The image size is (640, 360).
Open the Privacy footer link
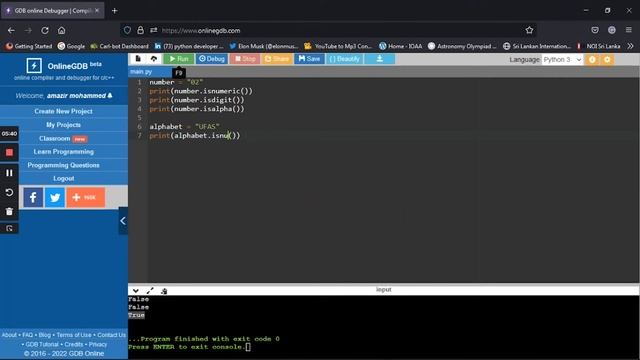pos(98,344)
